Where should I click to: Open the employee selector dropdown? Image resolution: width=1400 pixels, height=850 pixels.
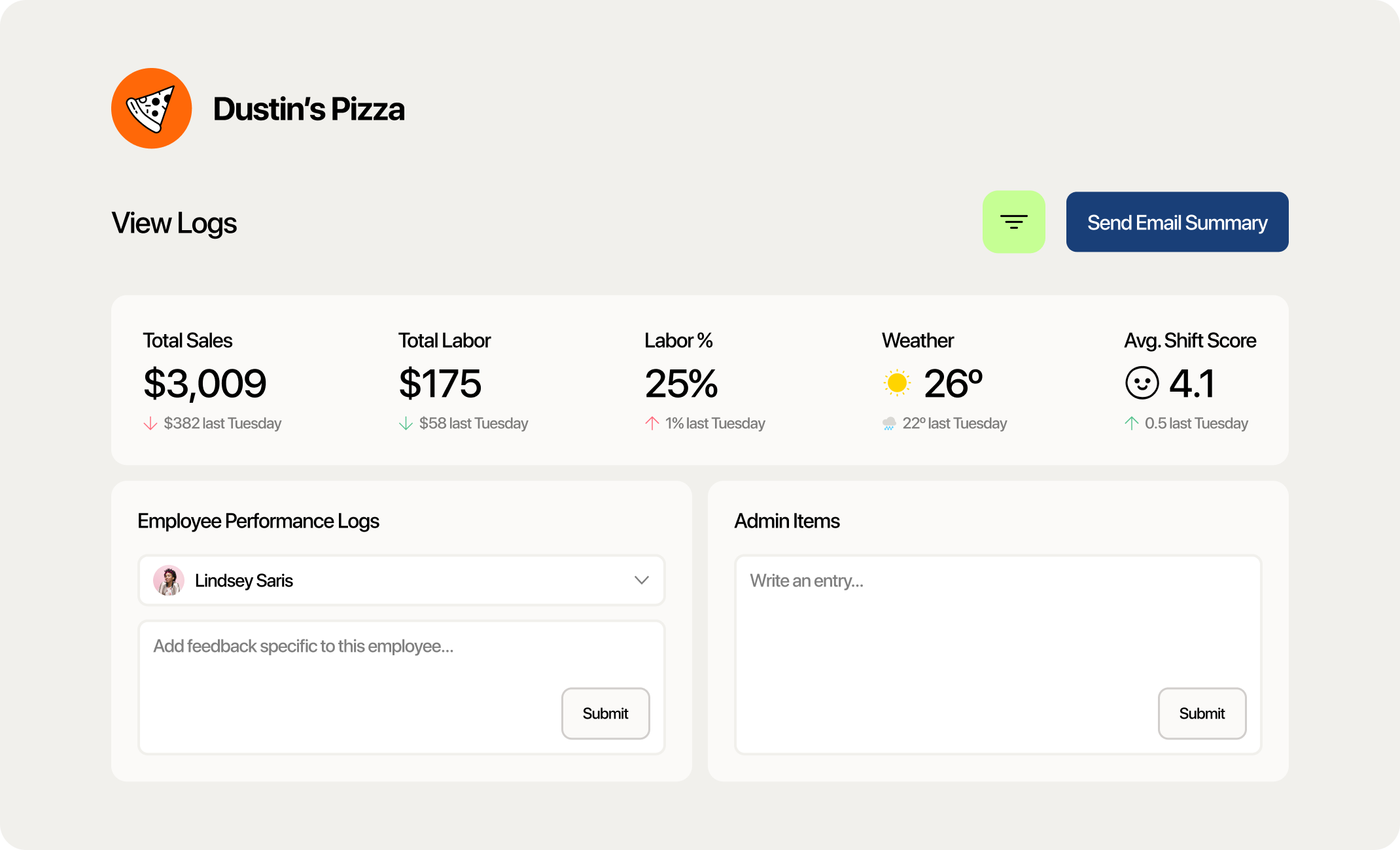(400, 580)
